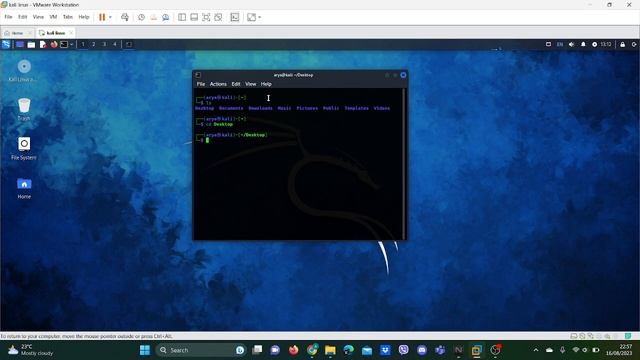Open the VMware Help menu

[x=84, y=17]
